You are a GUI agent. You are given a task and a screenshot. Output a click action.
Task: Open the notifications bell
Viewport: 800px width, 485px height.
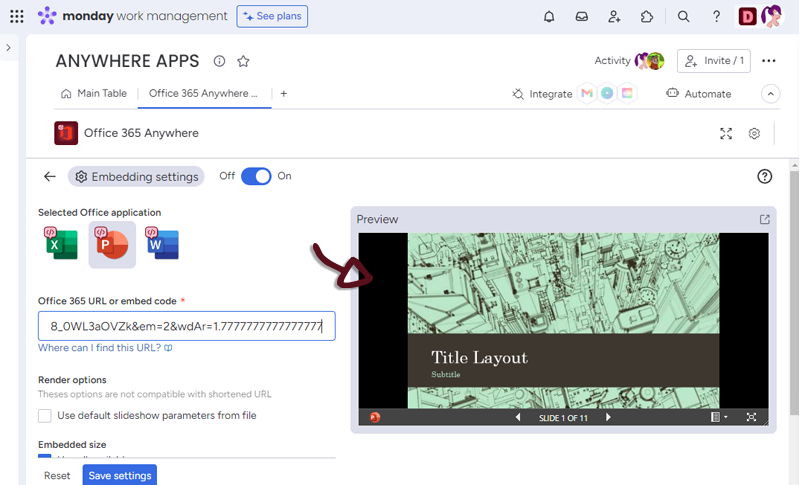(x=549, y=16)
